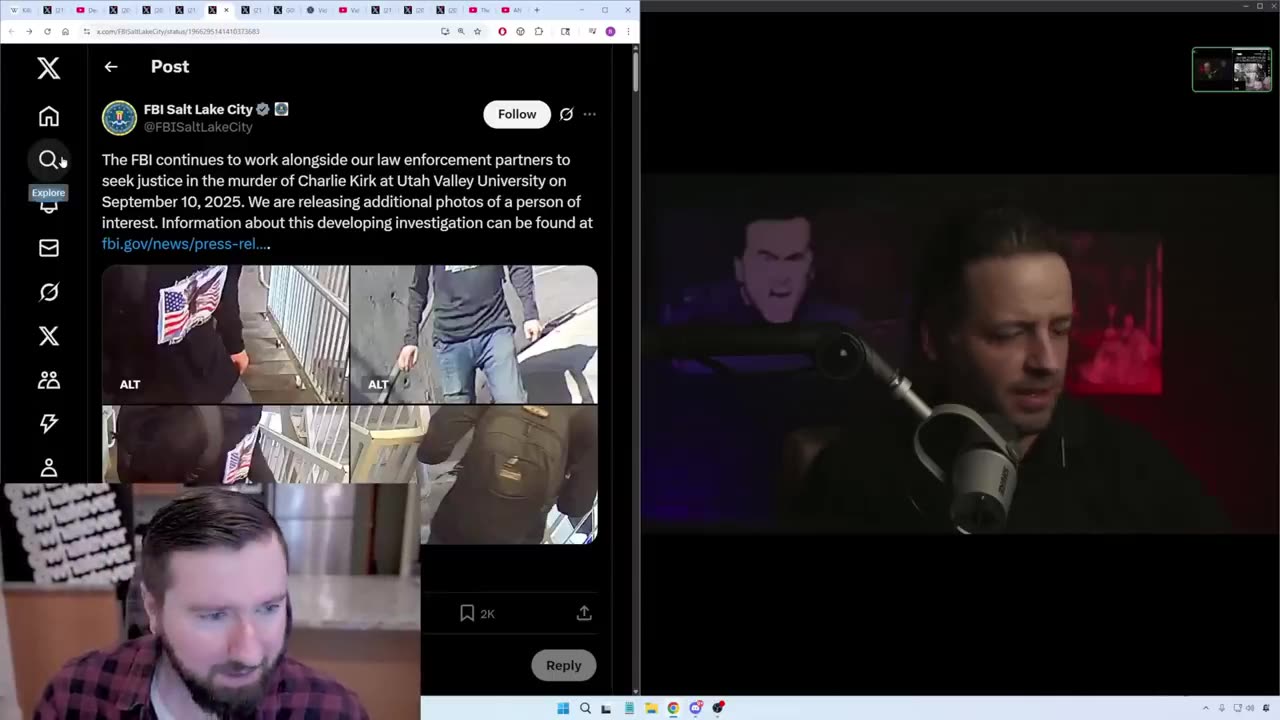The image size is (1280, 720).
Task: Click the X logo in the sidebar
Action: [x=48, y=67]
